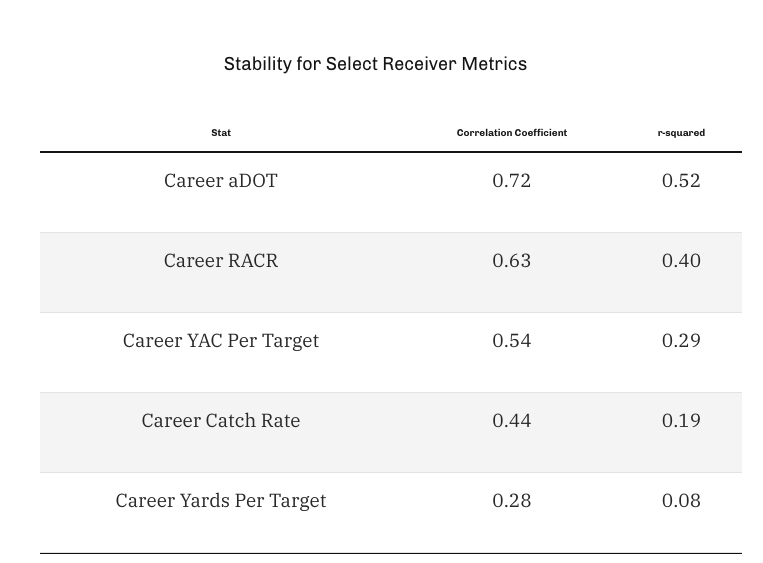Click the Career RACR row label

click(x=221, y=261)
